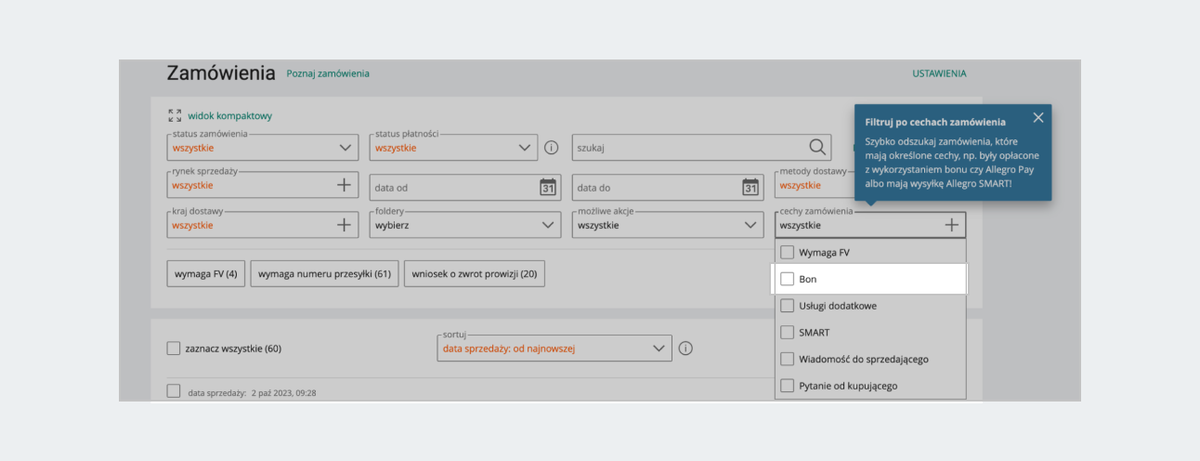Check the 'SMART' option

tap(787, 332)
